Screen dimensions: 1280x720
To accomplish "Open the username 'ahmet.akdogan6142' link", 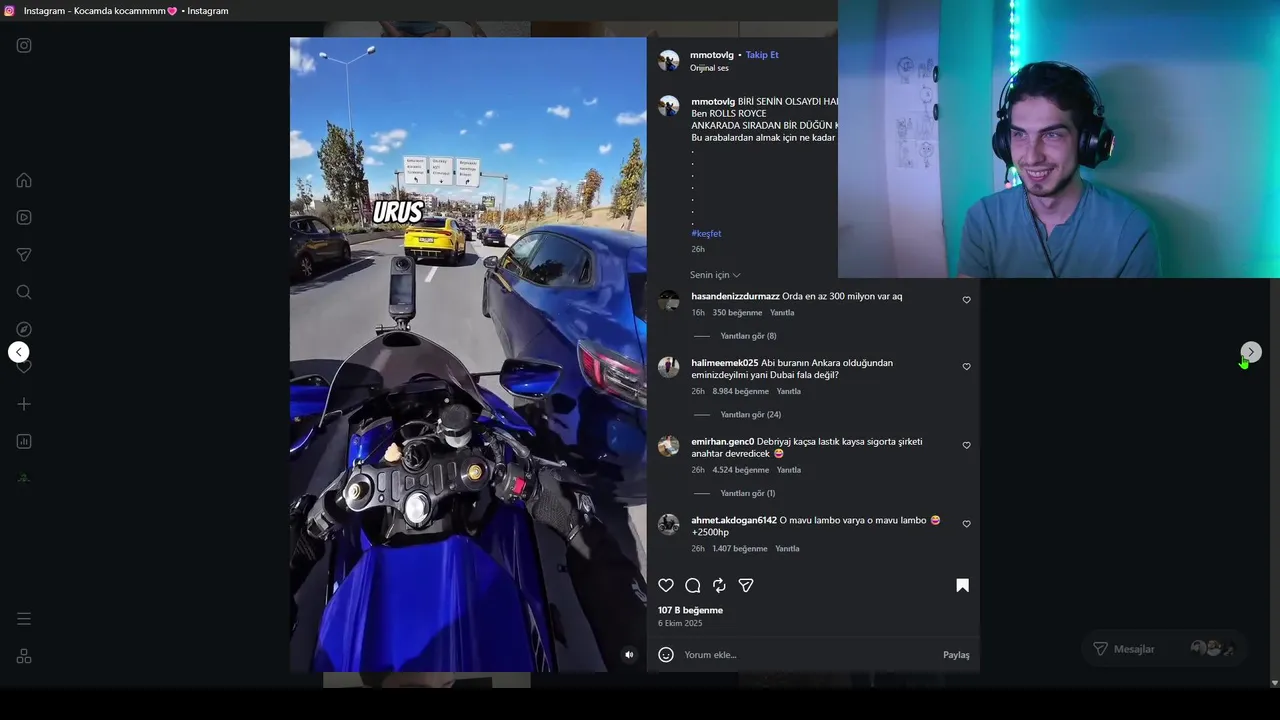I will (734, 520).
